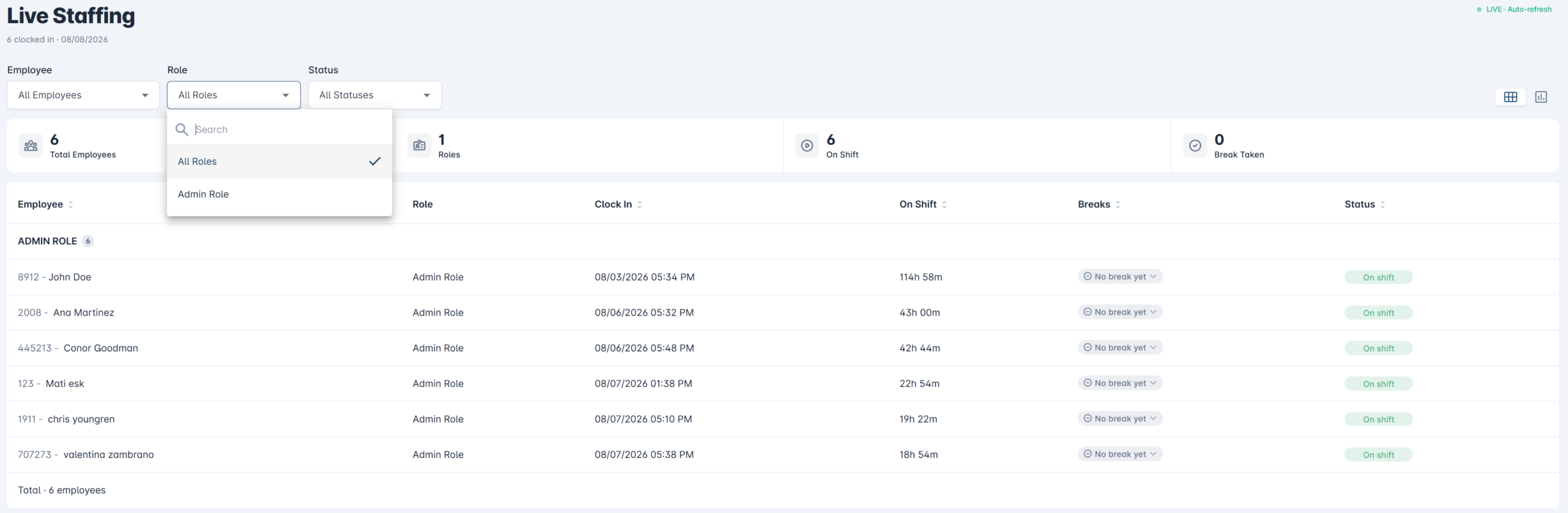Click clock in '08/06/2026 05:32 PM'
Image resolution: width=1568 pixels, height=513 pixels.
click(x=644, y=313)
